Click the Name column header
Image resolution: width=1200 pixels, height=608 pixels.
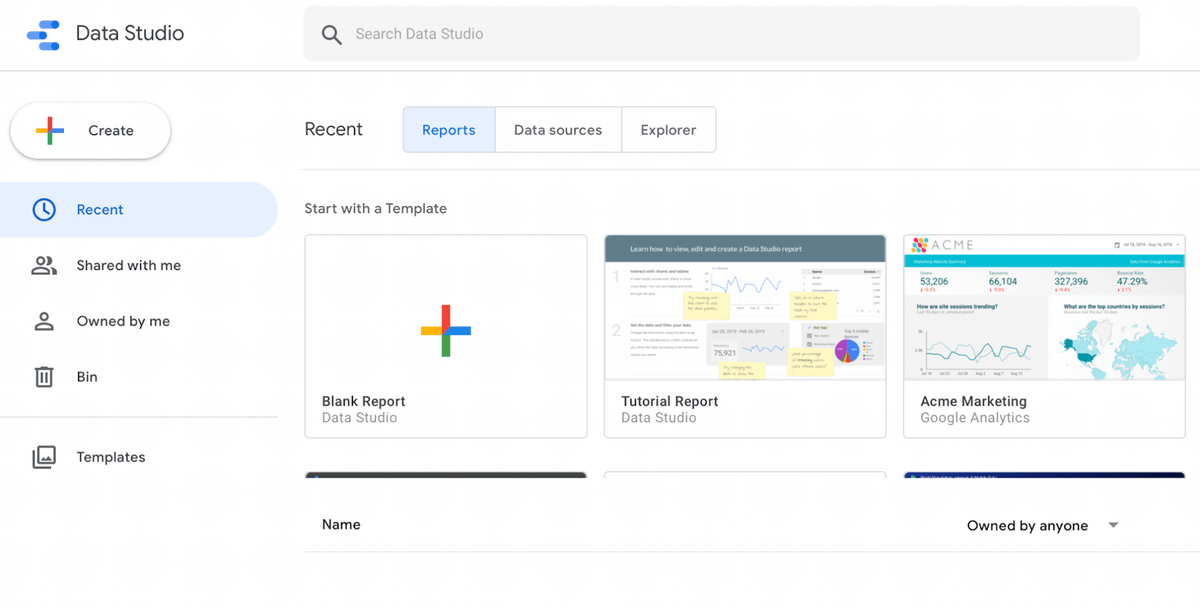341,525
